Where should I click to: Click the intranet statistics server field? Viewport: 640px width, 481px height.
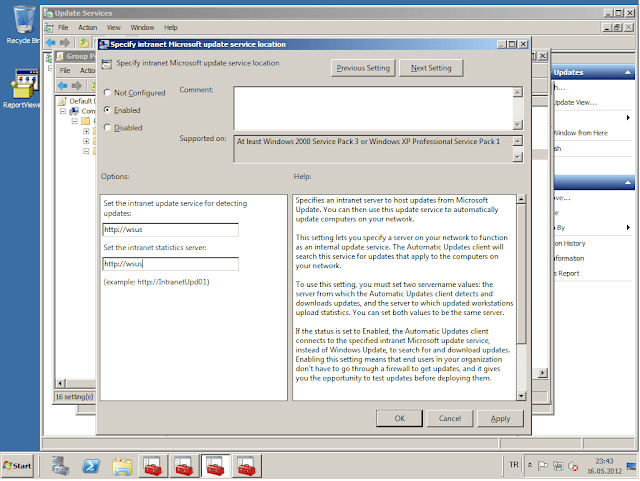[x=170, y=264]
